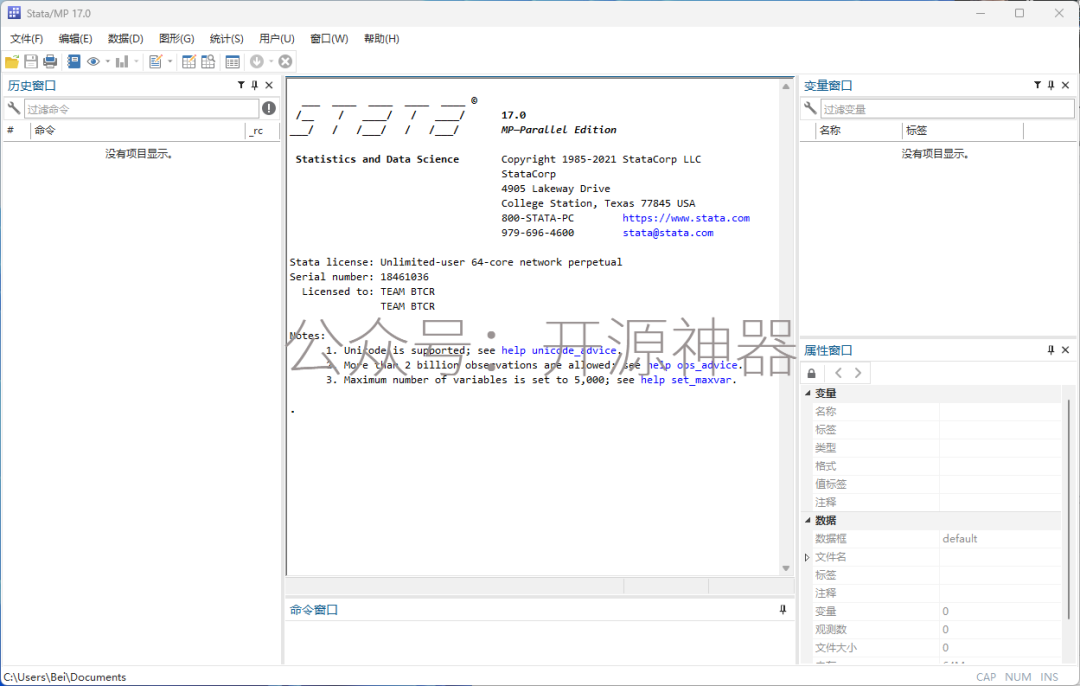Click the Variables window filter funnel icon

click(x=1037, y=85)
